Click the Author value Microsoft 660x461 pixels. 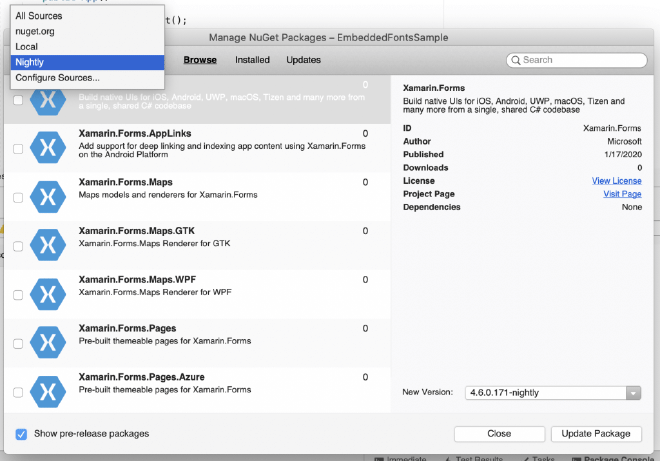[624, 141]
